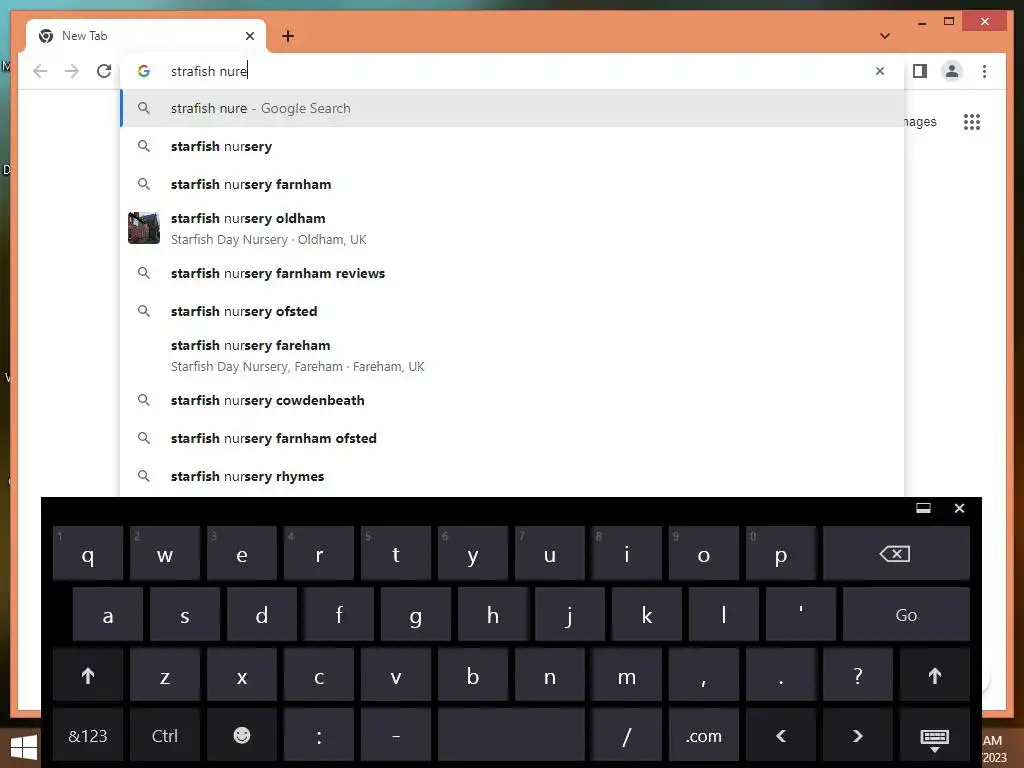Move the cursor right with the arrow key
1024x768 pixels.
pyautogui.click(x=857, y=736)
